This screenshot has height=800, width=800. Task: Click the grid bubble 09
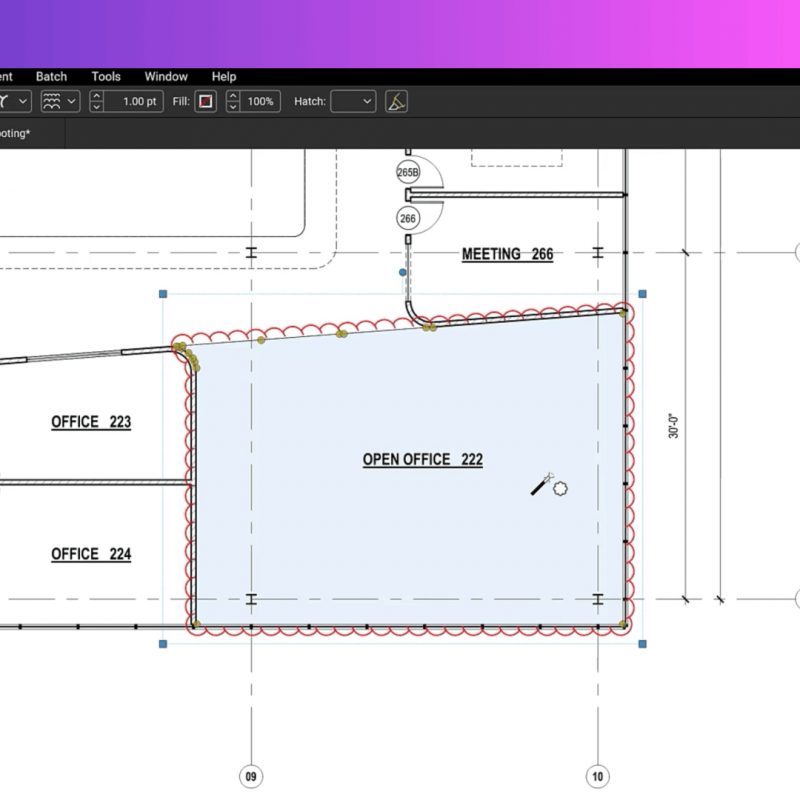click(251, 777)
